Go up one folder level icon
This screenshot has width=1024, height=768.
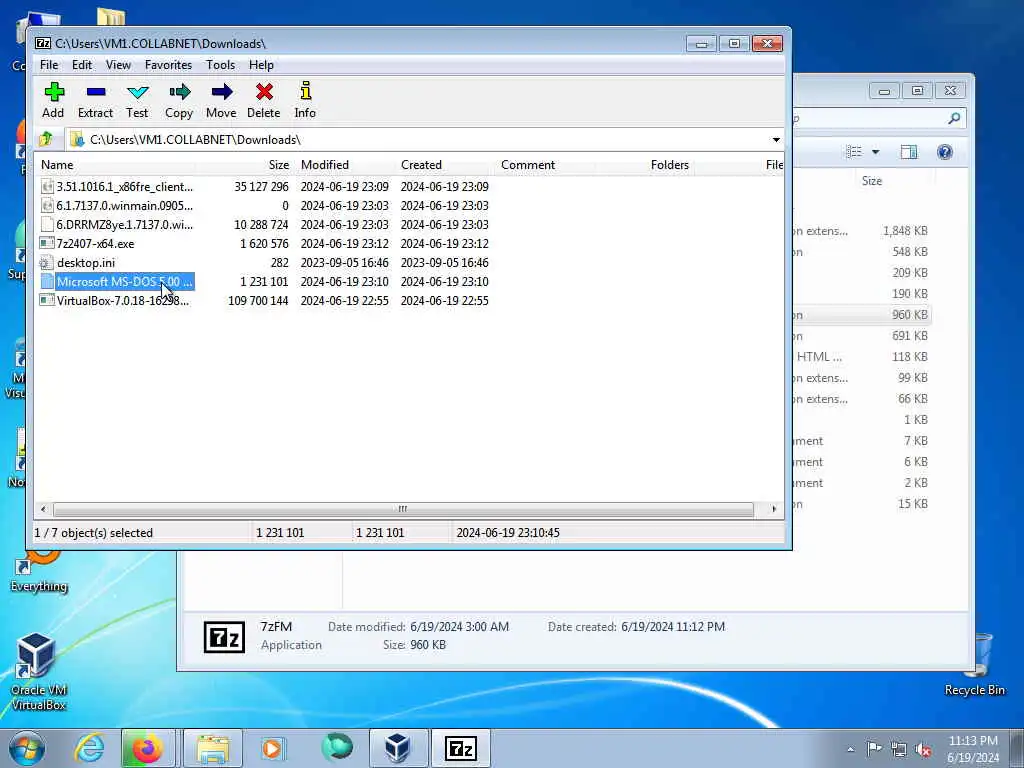point(46,139)
